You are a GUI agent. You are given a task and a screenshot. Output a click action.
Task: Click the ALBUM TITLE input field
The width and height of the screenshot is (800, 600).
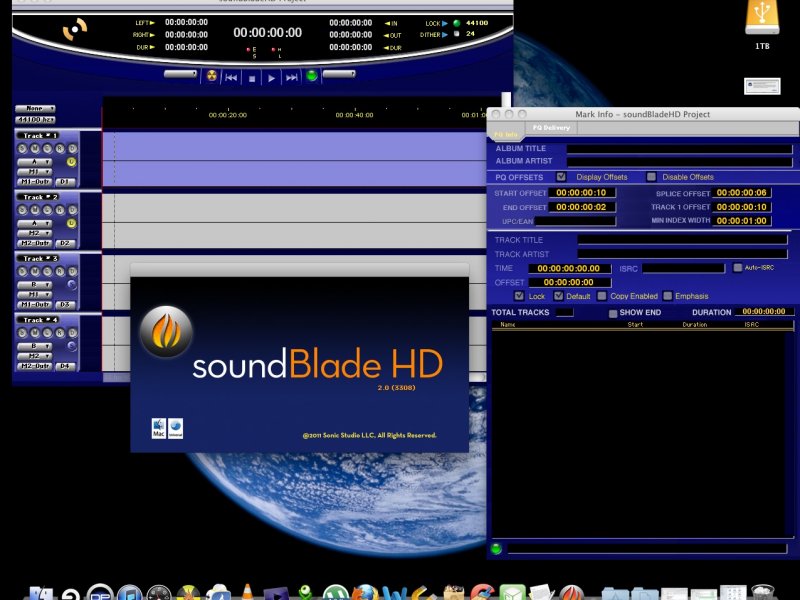(680, 148)
